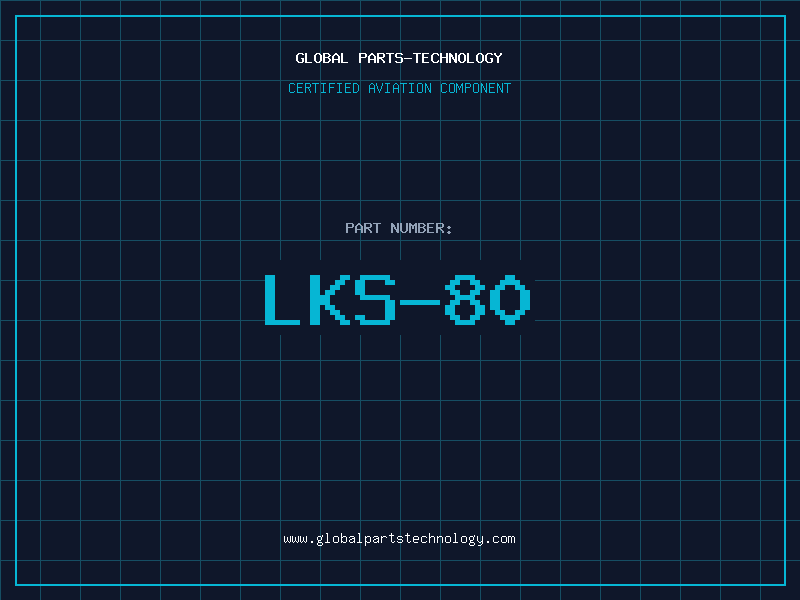Select the LKS-80 part number text
This screenshot has width=800, height=600.
tap(398, 299)
